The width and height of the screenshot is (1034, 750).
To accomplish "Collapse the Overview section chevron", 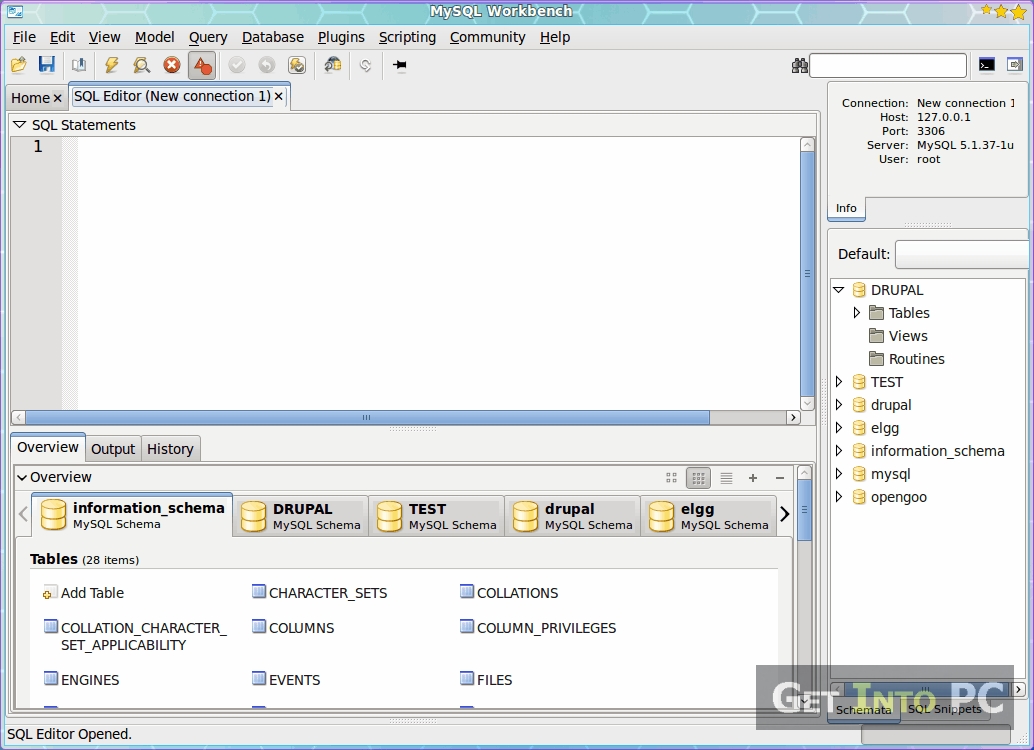I will pyautogui.click(x=22, y=477).
